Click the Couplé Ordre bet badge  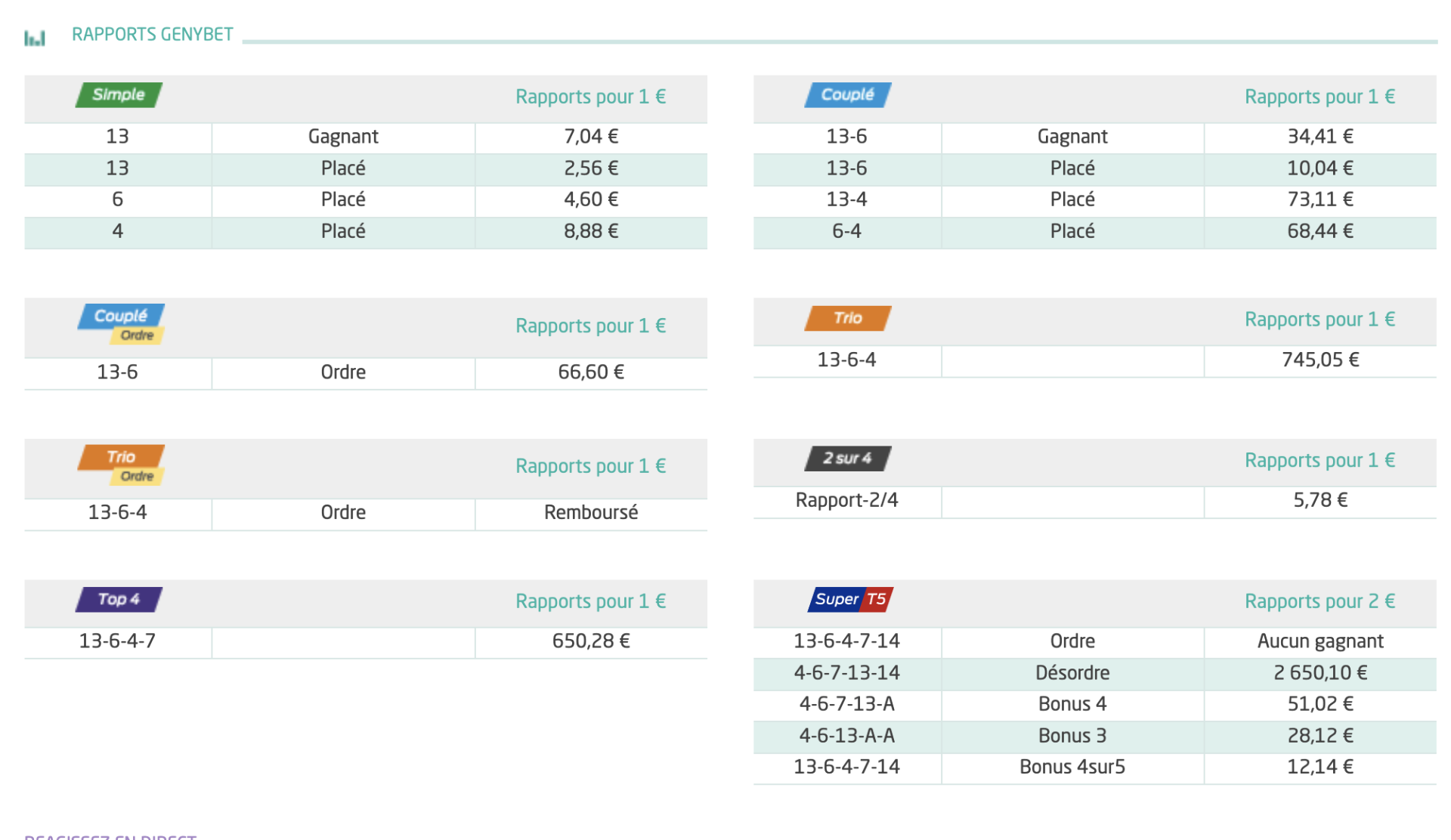[121, 323]
